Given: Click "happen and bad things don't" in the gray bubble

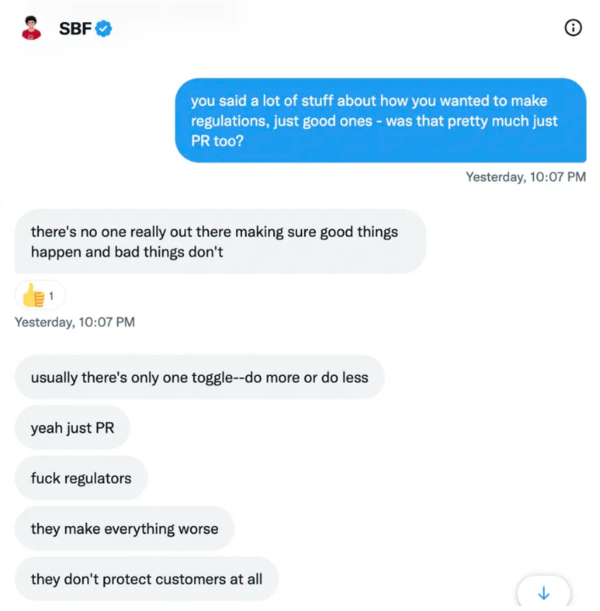Looking at the screenshot, I should click(x=127, y=252).
